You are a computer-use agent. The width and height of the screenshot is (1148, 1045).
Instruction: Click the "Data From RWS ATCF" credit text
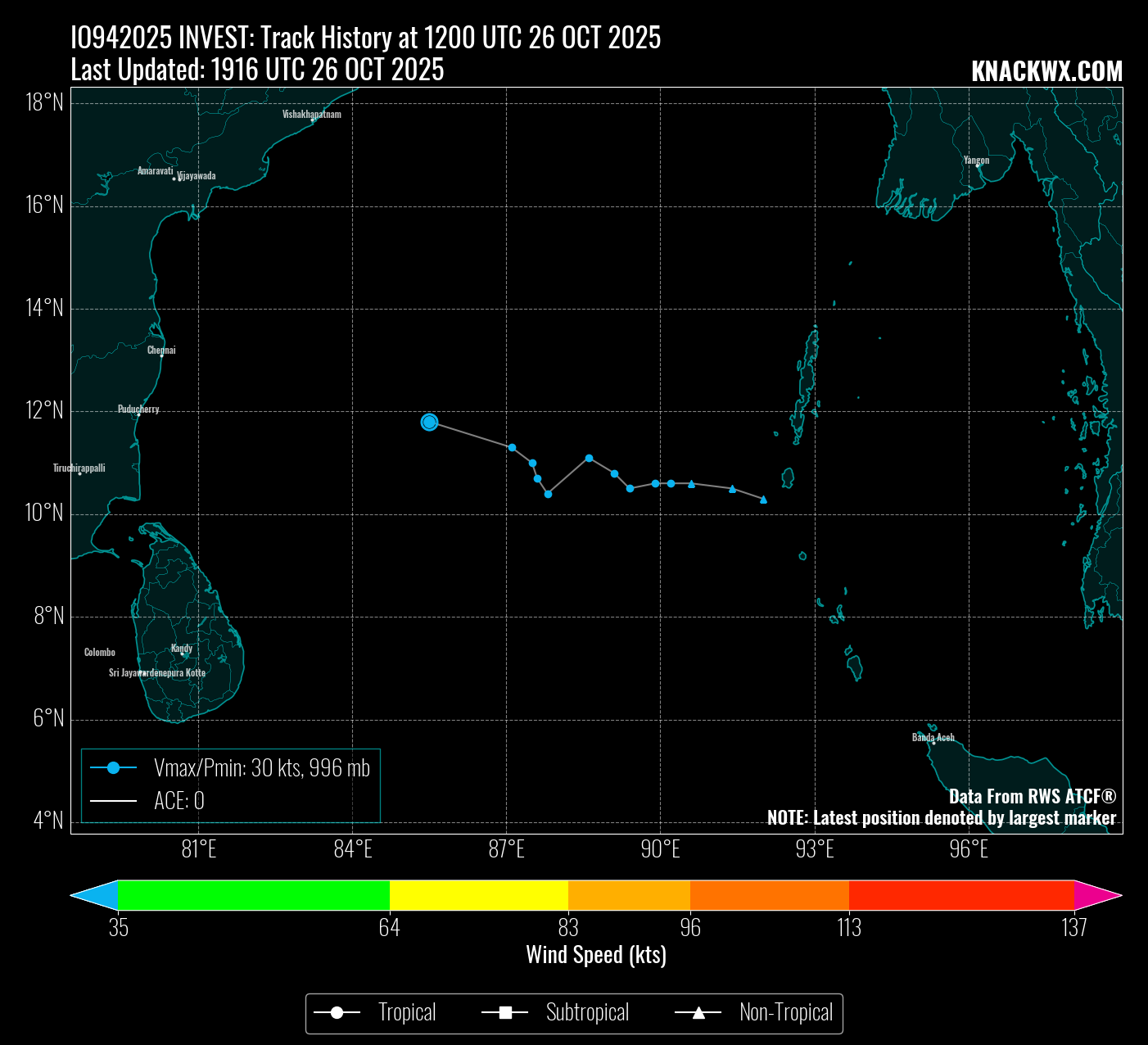[x=1032, y=796]
